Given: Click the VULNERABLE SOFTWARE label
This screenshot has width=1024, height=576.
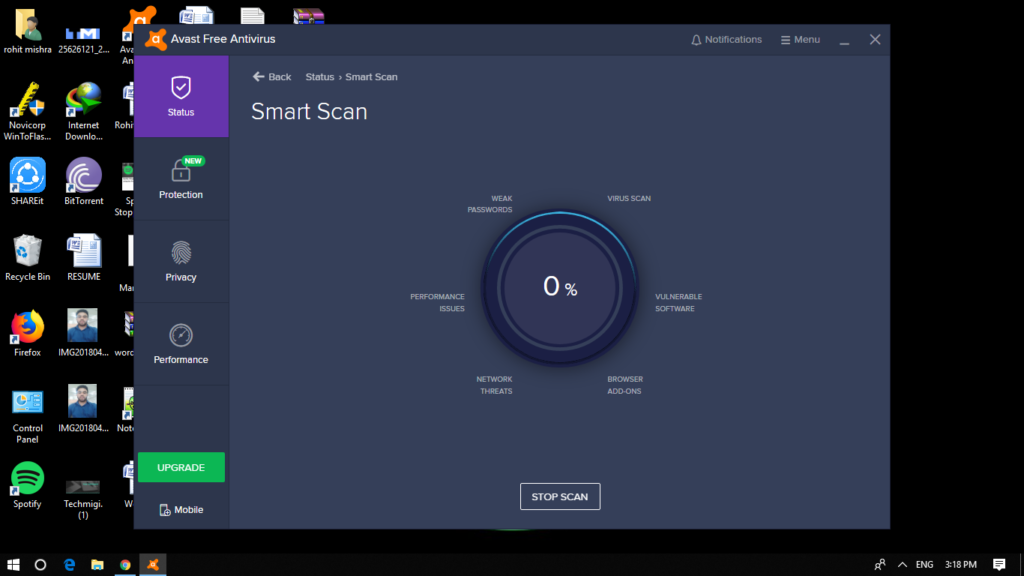Looking at the screenshot, I should pos(679,302).
